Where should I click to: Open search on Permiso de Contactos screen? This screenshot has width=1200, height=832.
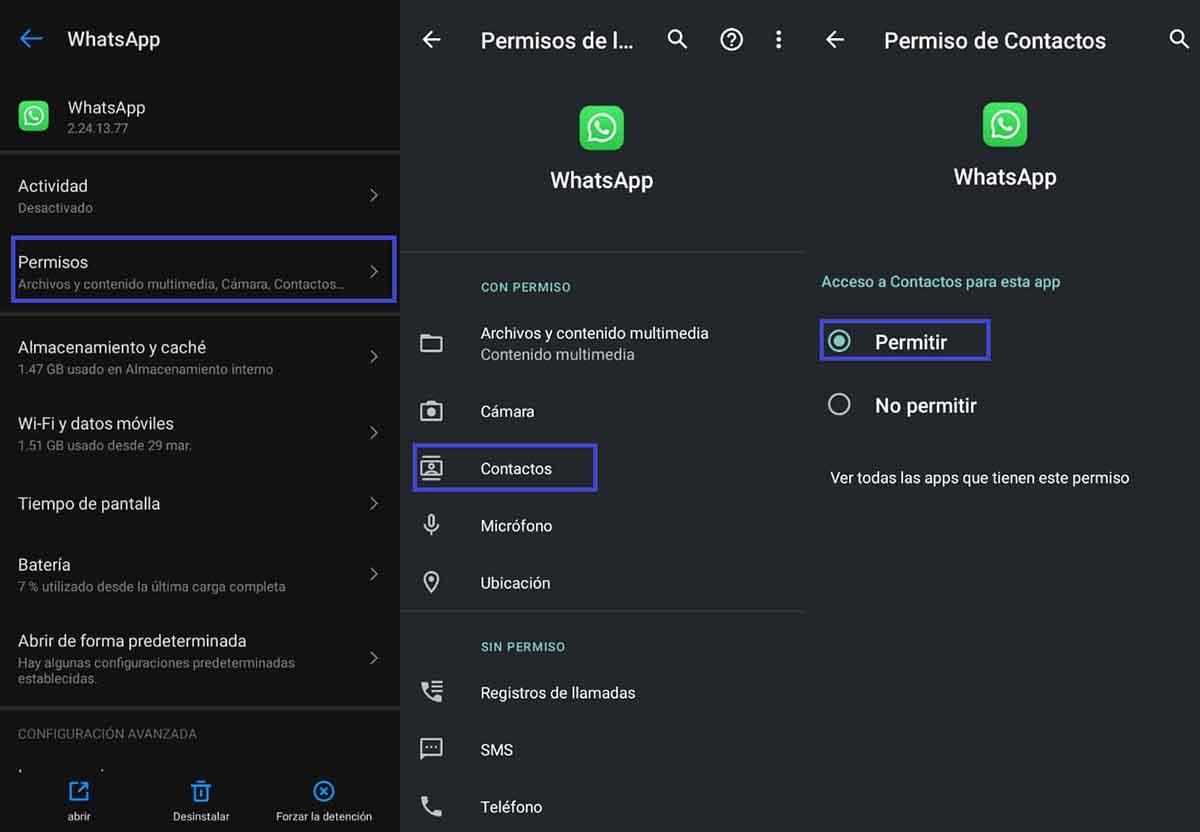tap(1179, 40)
